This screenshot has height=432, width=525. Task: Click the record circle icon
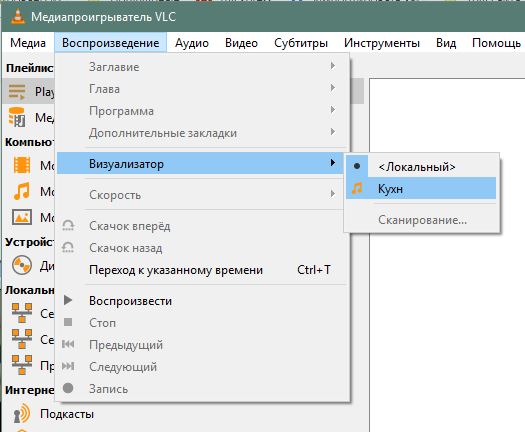[68, 388]
